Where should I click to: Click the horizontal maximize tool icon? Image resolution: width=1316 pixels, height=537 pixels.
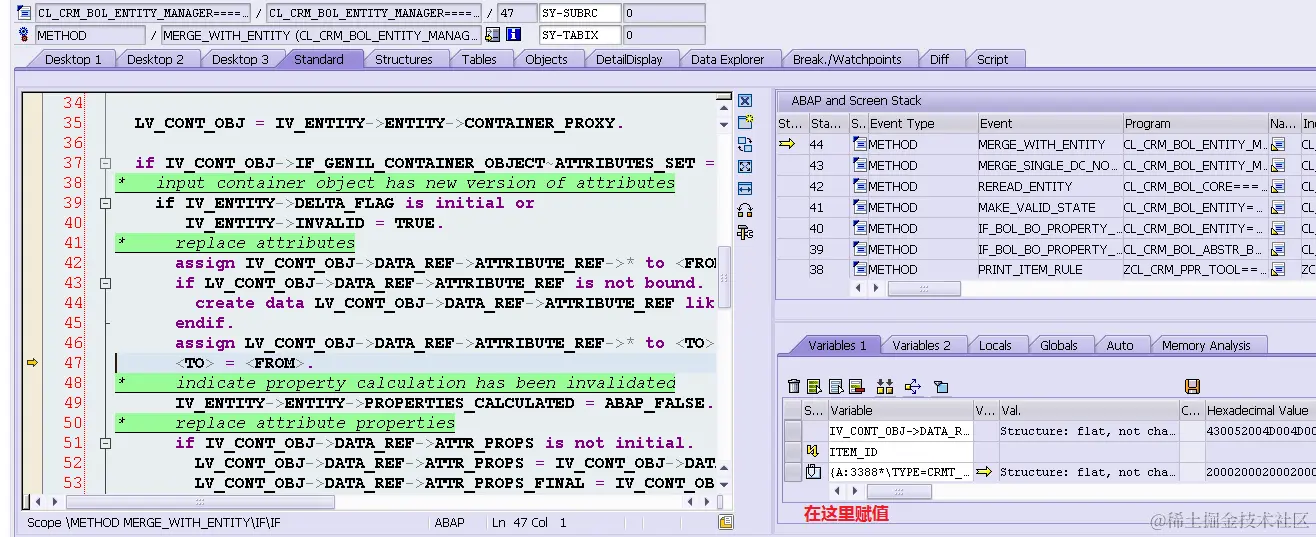tap(744, 188)
